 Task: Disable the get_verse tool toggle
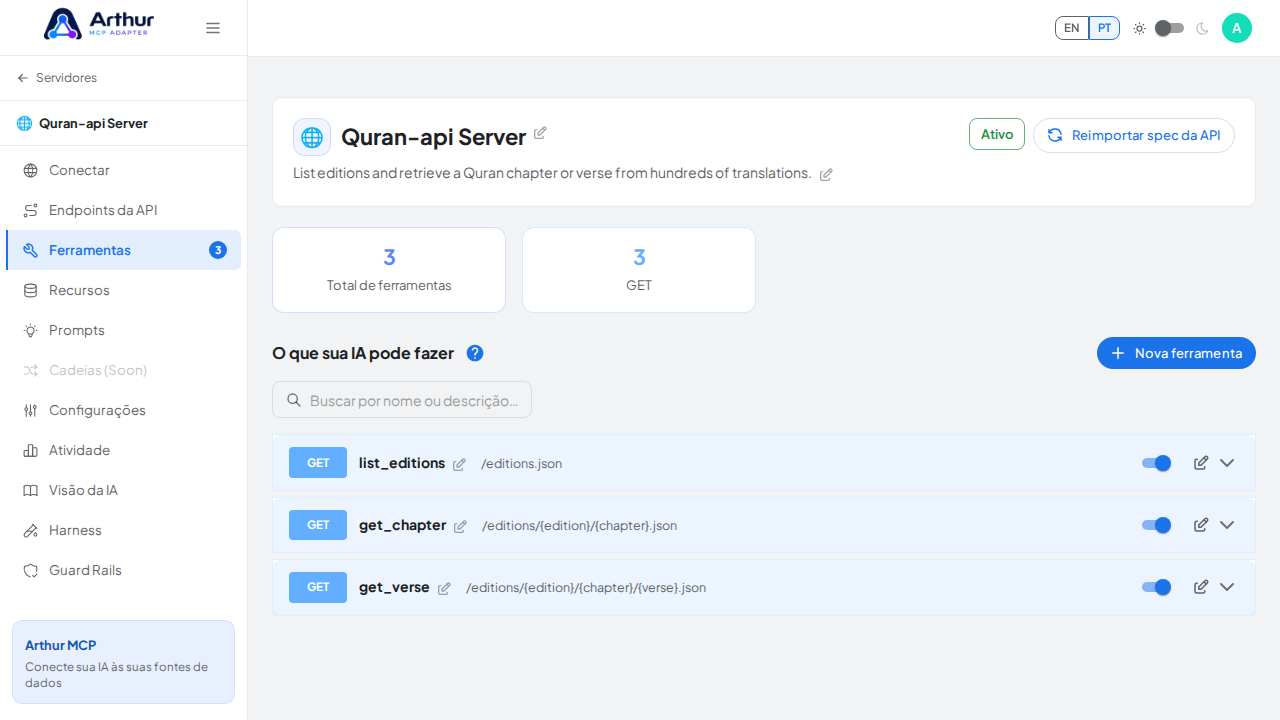pos(1156,587)
